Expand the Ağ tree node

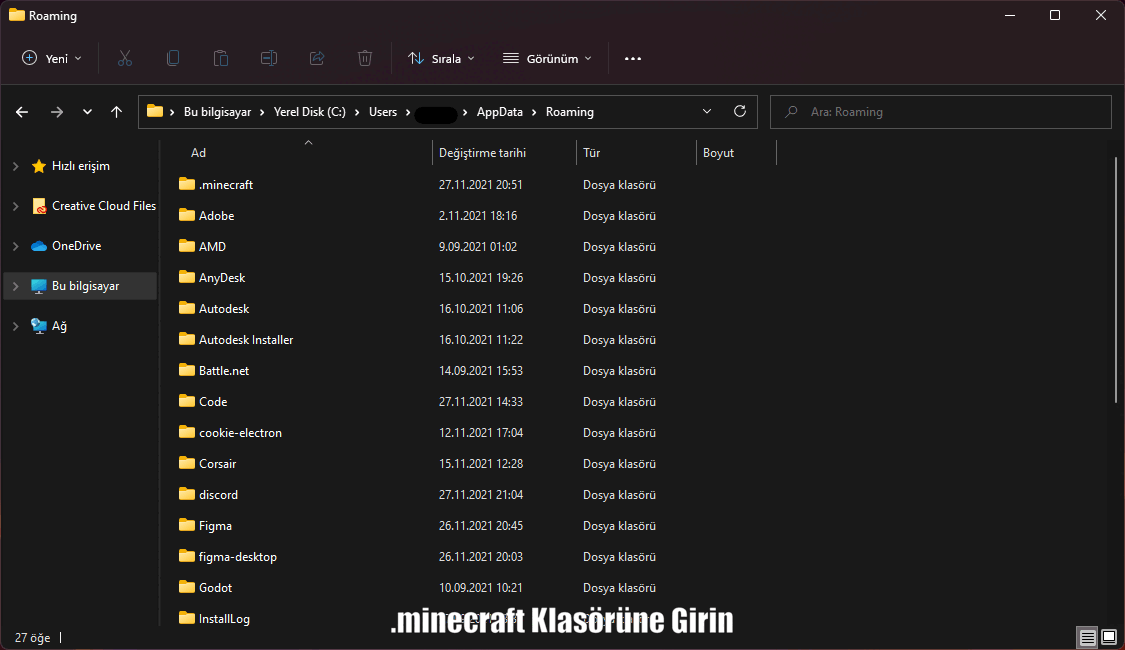(x=16, y=326)
